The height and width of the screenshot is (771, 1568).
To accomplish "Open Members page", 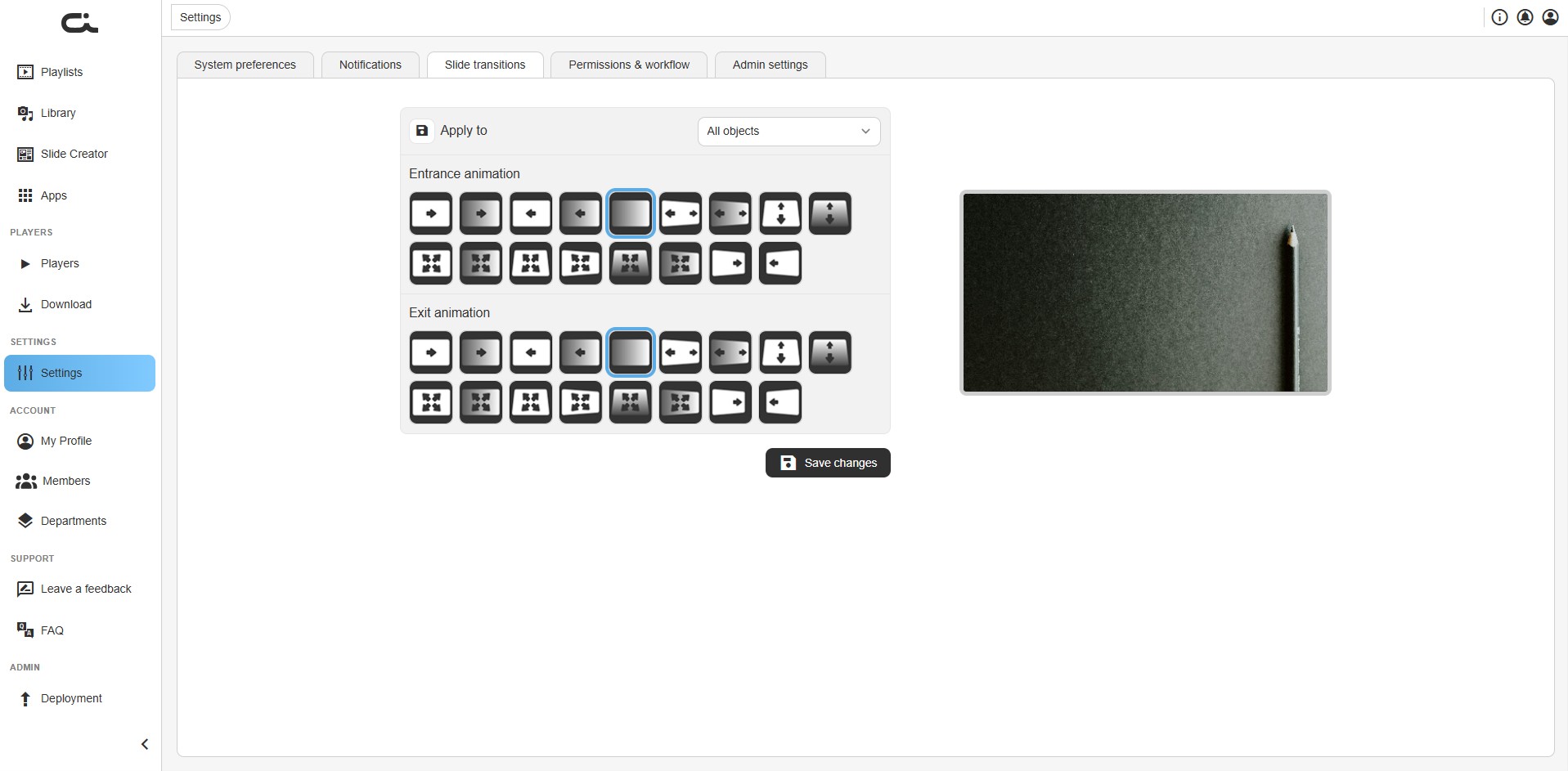I will pos(79,481).
